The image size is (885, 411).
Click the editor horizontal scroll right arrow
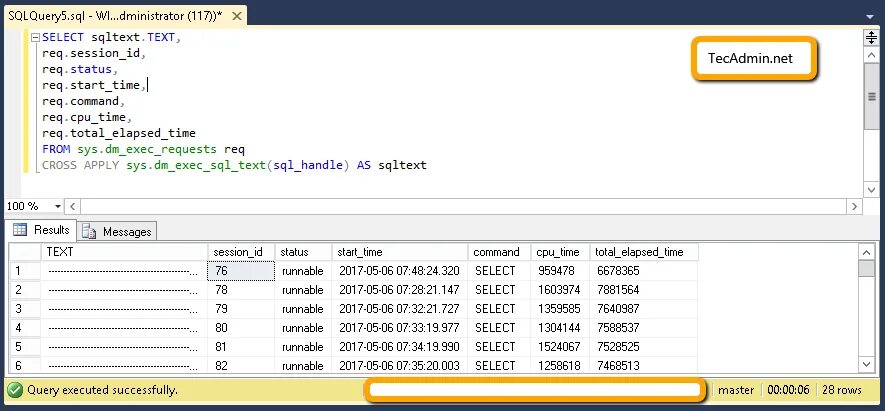856,207
